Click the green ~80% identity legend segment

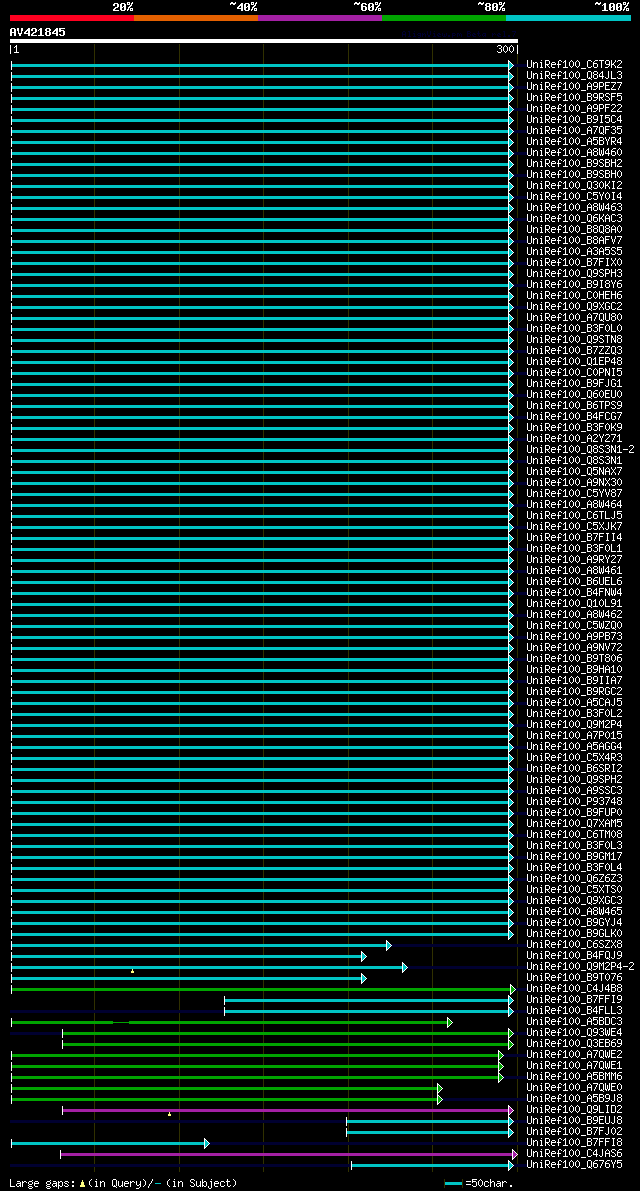pos(444,17)
